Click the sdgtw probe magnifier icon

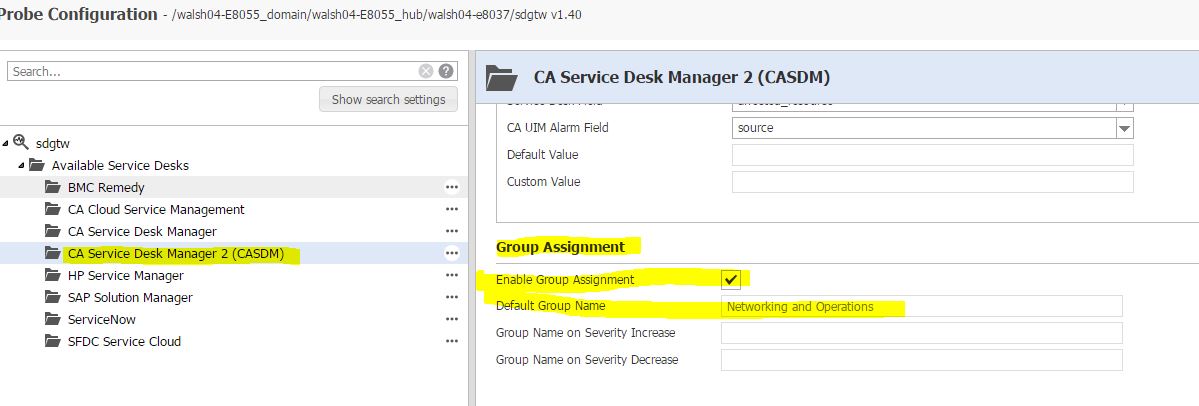[x=21, y=142]
